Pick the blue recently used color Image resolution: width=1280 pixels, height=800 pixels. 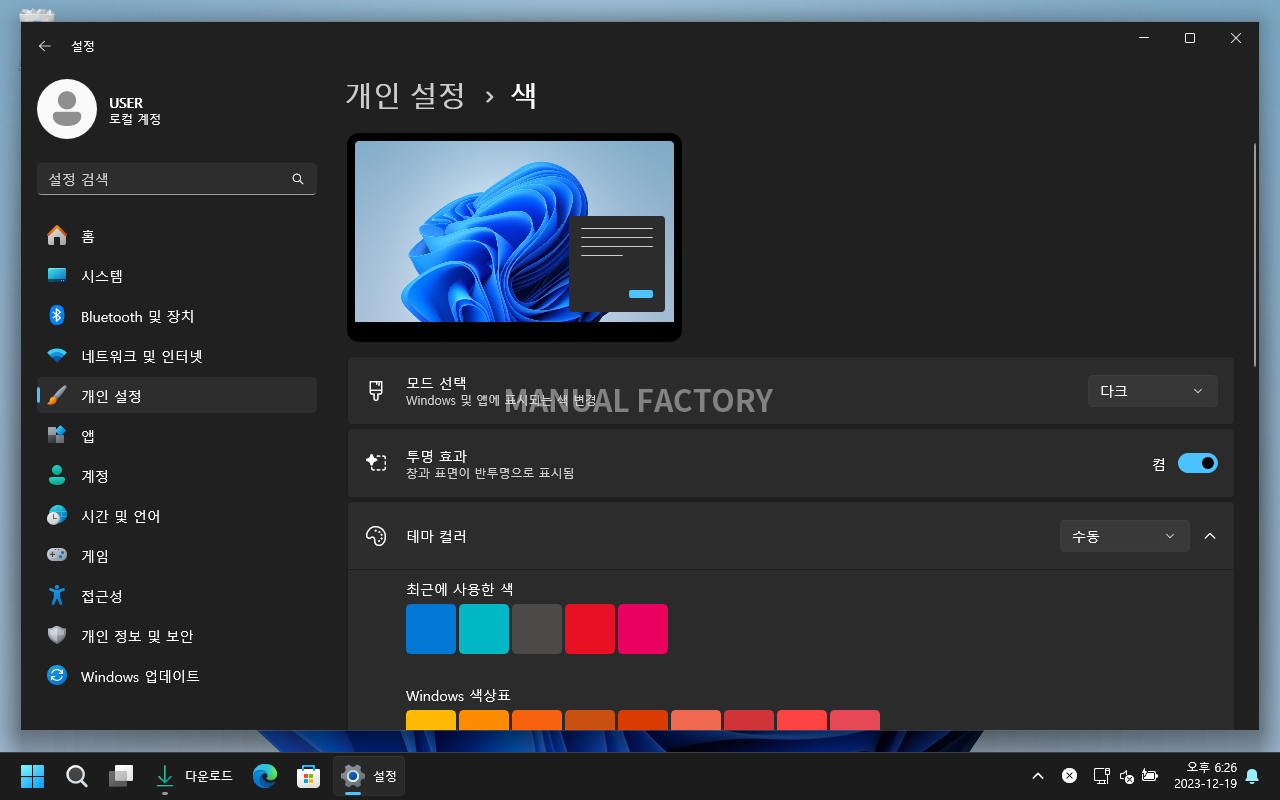pos(431,629)
